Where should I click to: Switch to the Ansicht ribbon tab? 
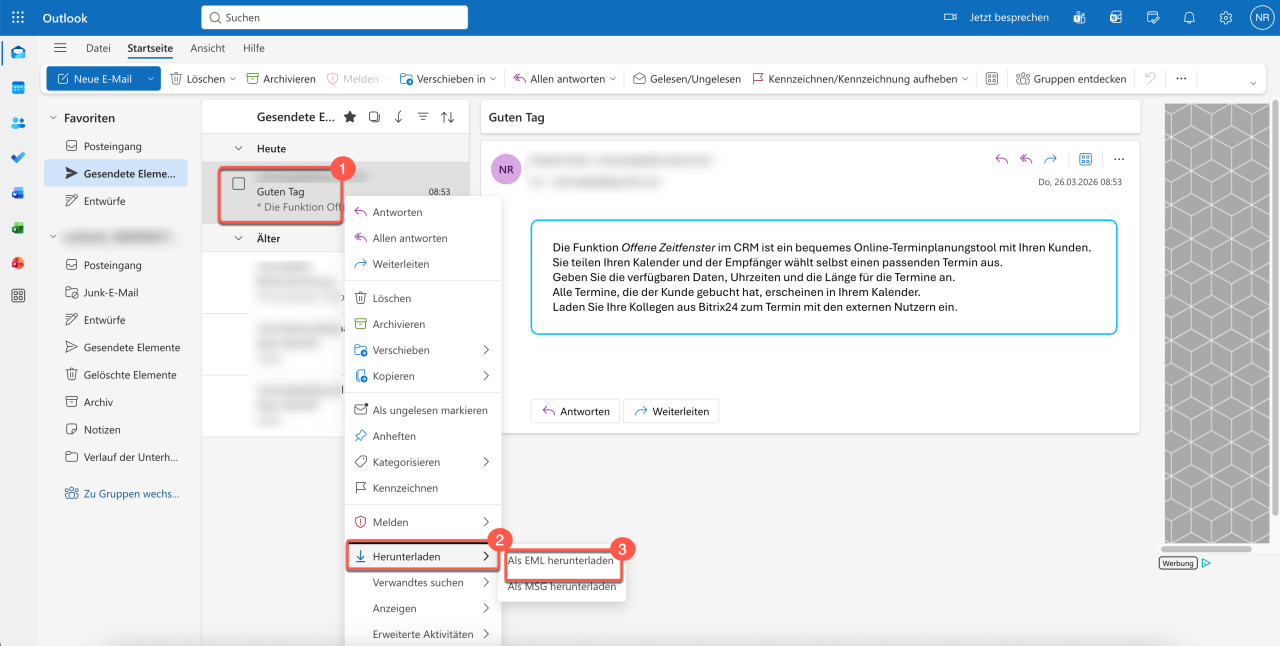tap(208, 48)
